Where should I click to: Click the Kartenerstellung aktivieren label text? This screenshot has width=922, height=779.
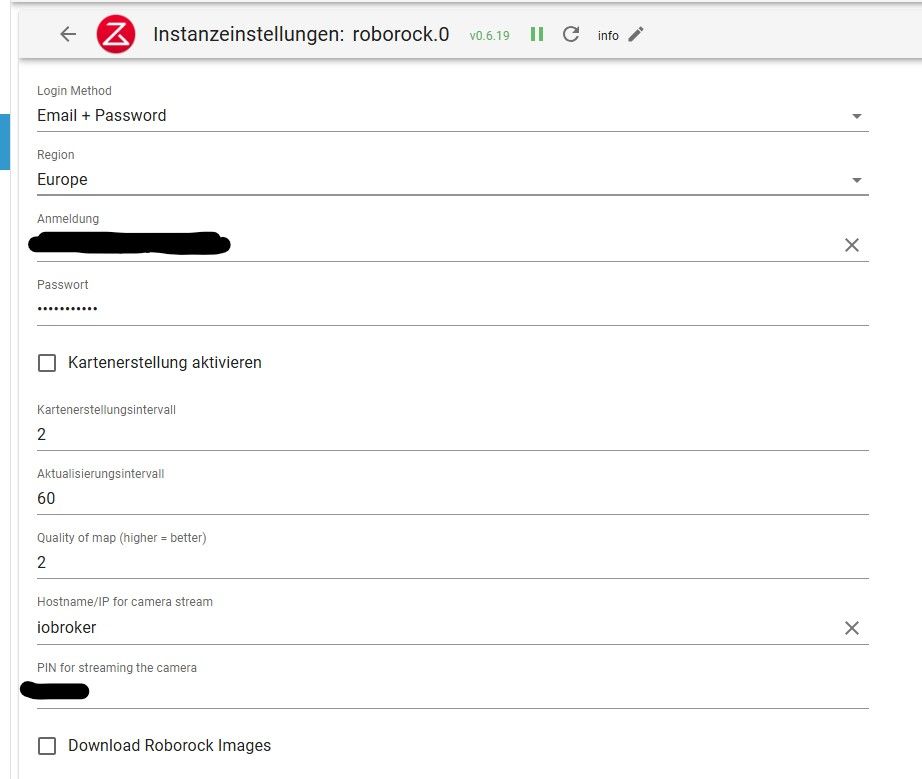[x=165, y=362]
